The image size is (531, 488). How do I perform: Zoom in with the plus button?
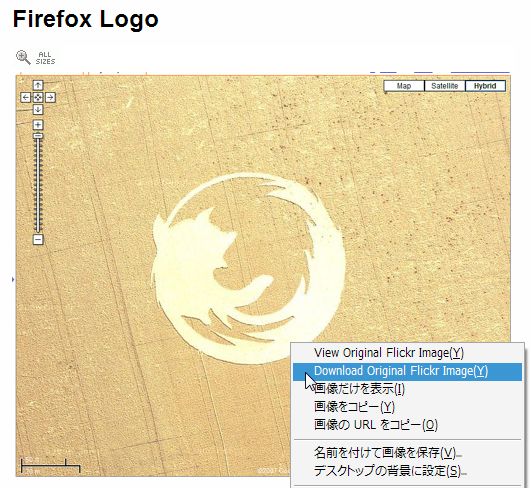tap(38, 125)
